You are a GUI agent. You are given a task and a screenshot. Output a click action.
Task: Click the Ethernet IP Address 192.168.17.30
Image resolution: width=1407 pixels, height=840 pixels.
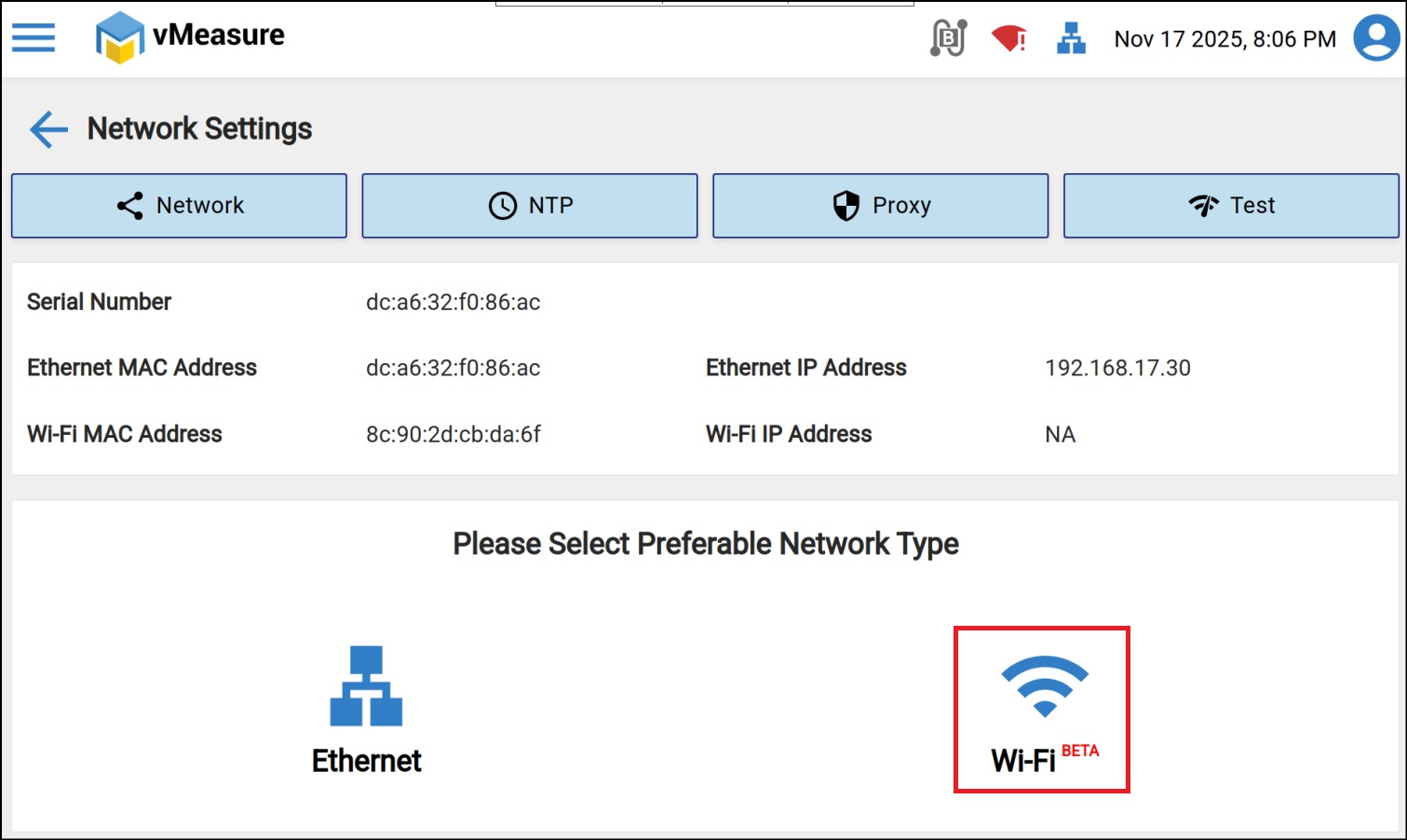click(x=1117, y=369)
